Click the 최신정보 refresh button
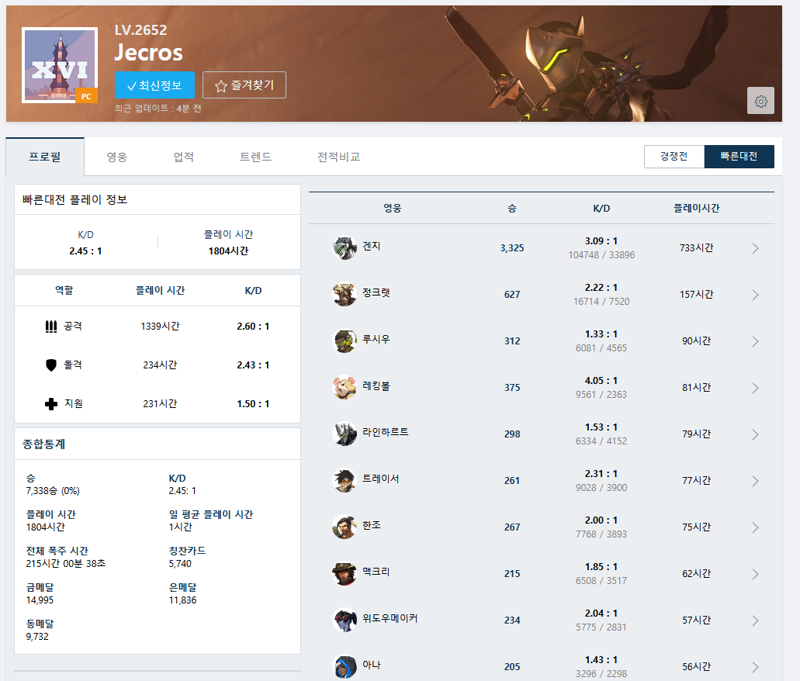Image resolution: width=800 pixels, height=681 pixels. coord(155,85)
